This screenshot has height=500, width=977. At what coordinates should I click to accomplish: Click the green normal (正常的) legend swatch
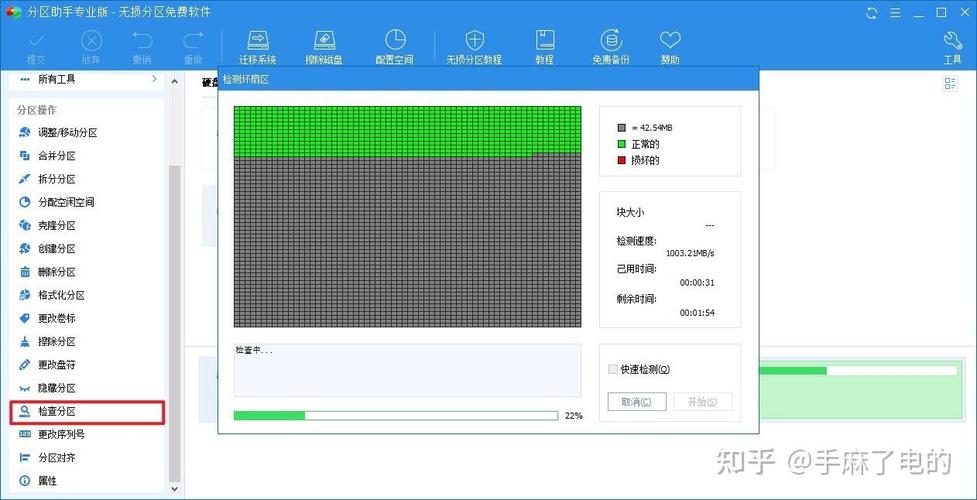click(x=621, y=144)
